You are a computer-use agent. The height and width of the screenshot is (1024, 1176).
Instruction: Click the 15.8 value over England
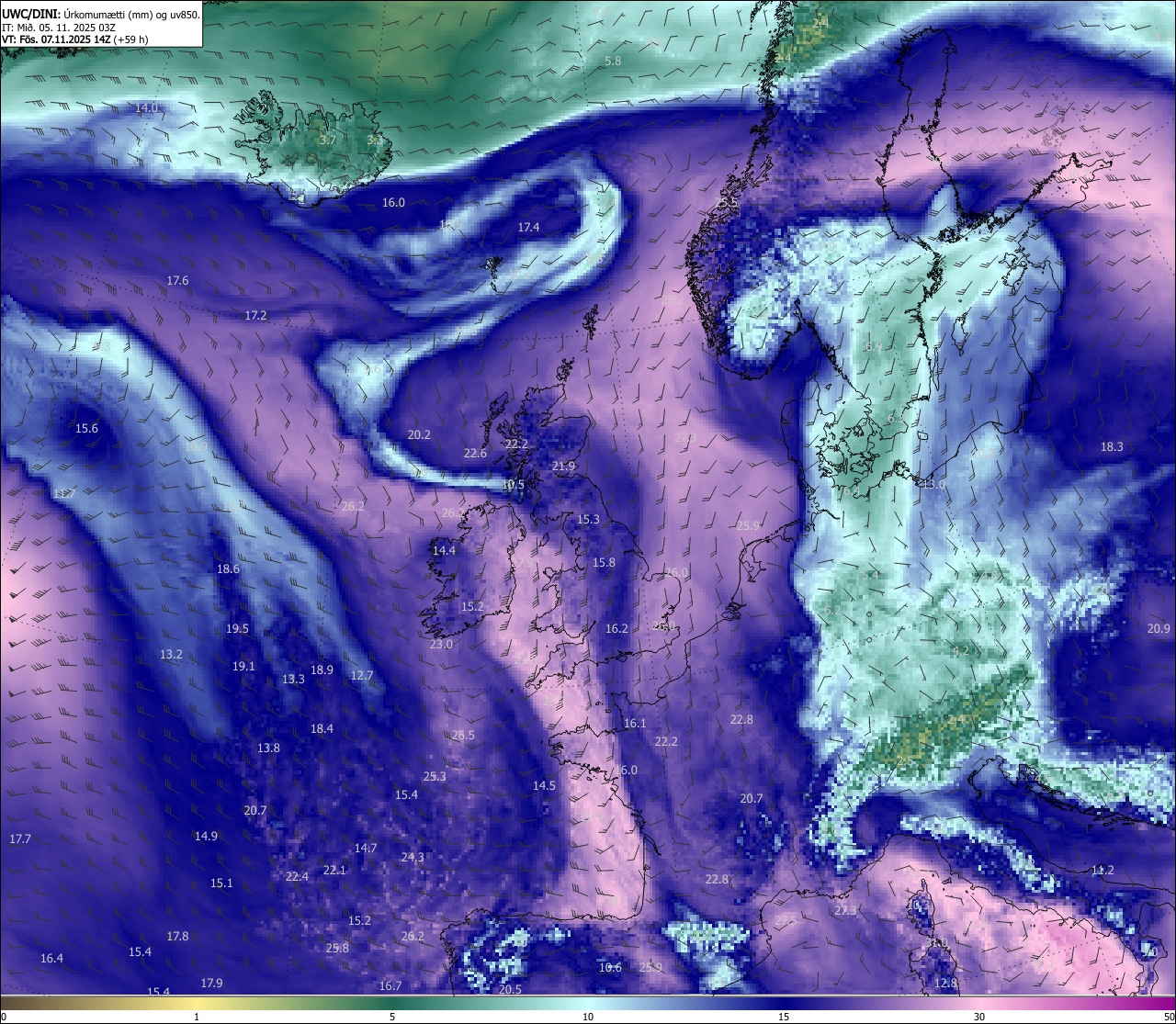coord(604,563)
